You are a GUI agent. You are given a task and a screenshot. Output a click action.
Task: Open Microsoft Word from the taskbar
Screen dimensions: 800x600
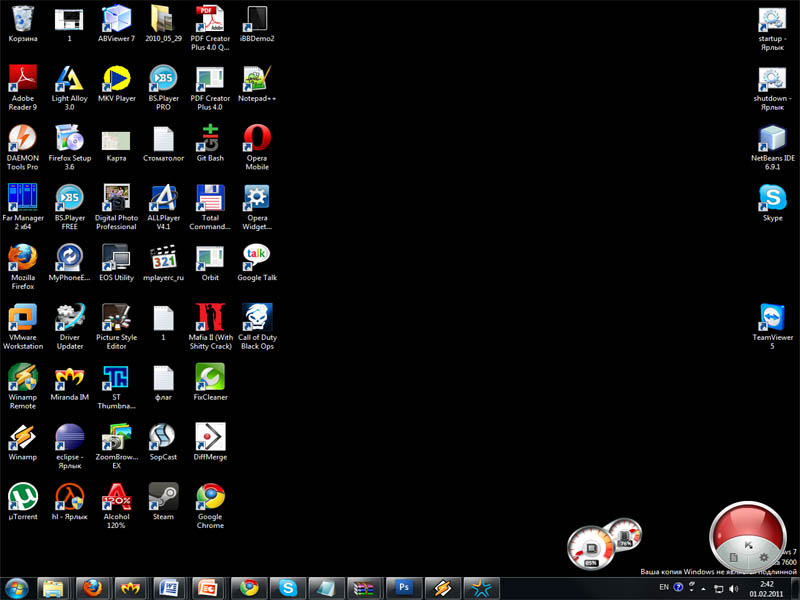coord(169,588)
